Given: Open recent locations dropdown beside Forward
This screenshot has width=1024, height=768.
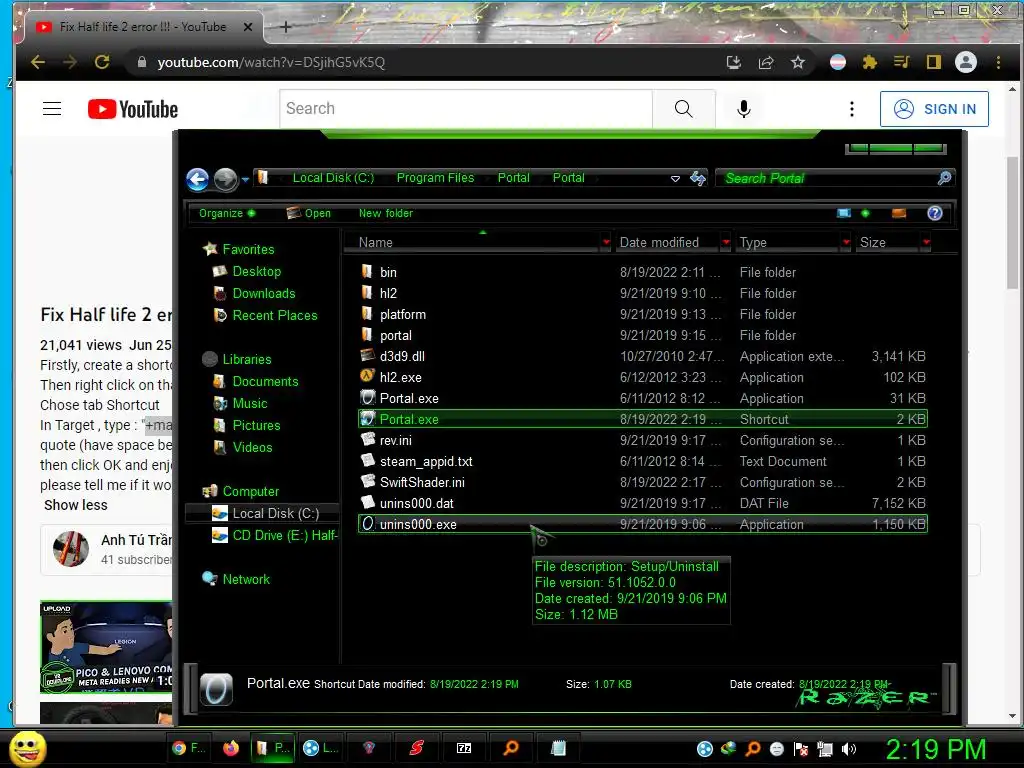Looking at the screenshot, I should pos(245,179).
